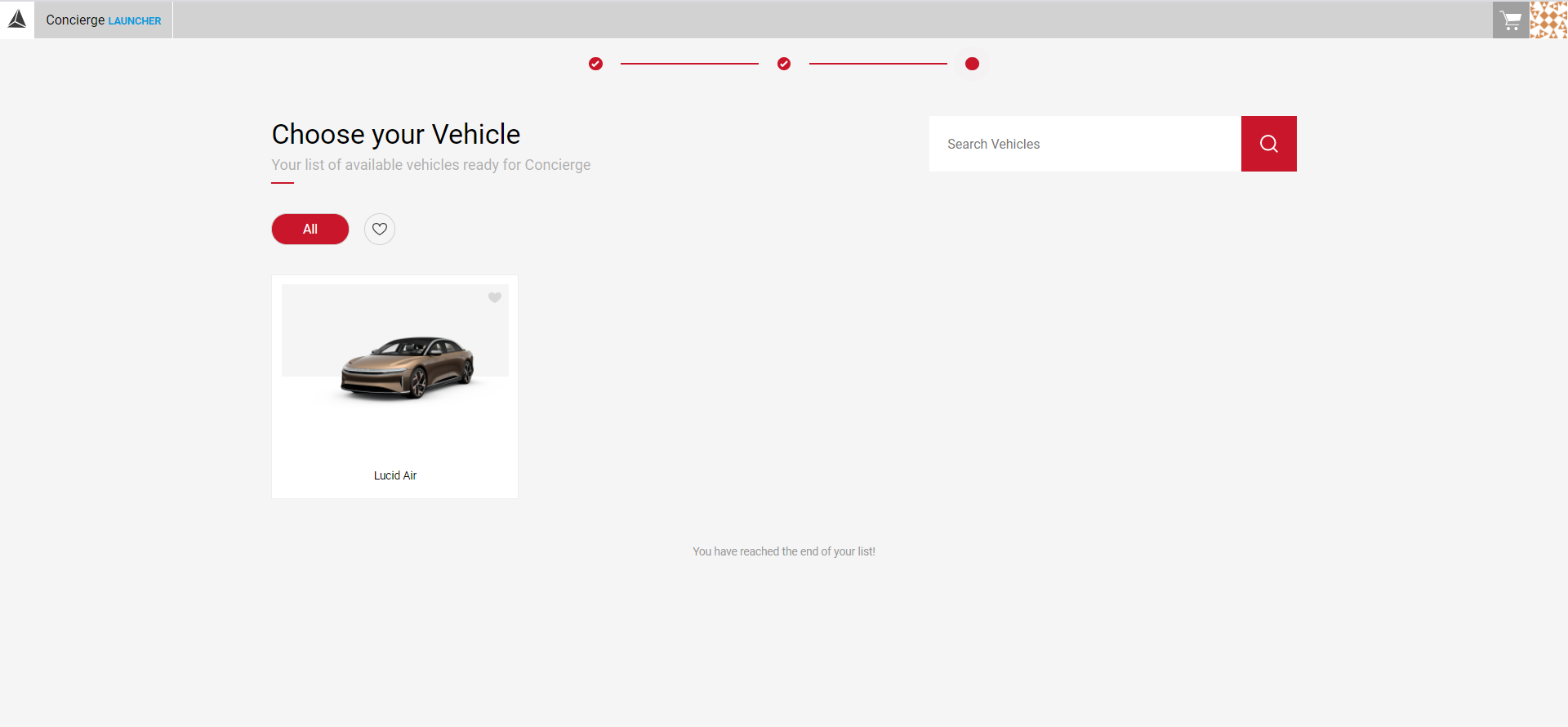
Task: Open the shopping cart icon
Action: coord(1511,20)
